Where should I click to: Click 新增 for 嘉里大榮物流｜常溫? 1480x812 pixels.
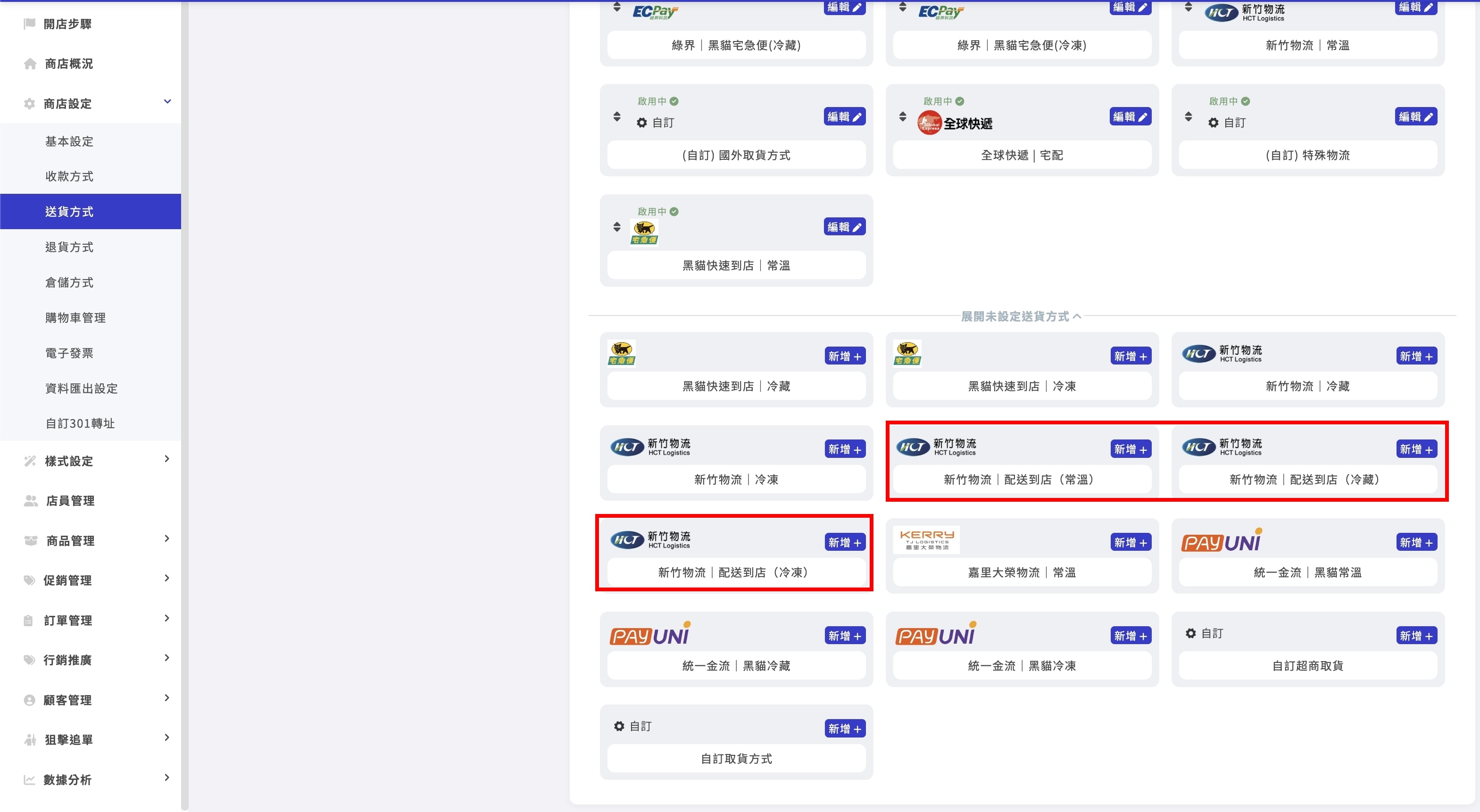pos(1130,543)
